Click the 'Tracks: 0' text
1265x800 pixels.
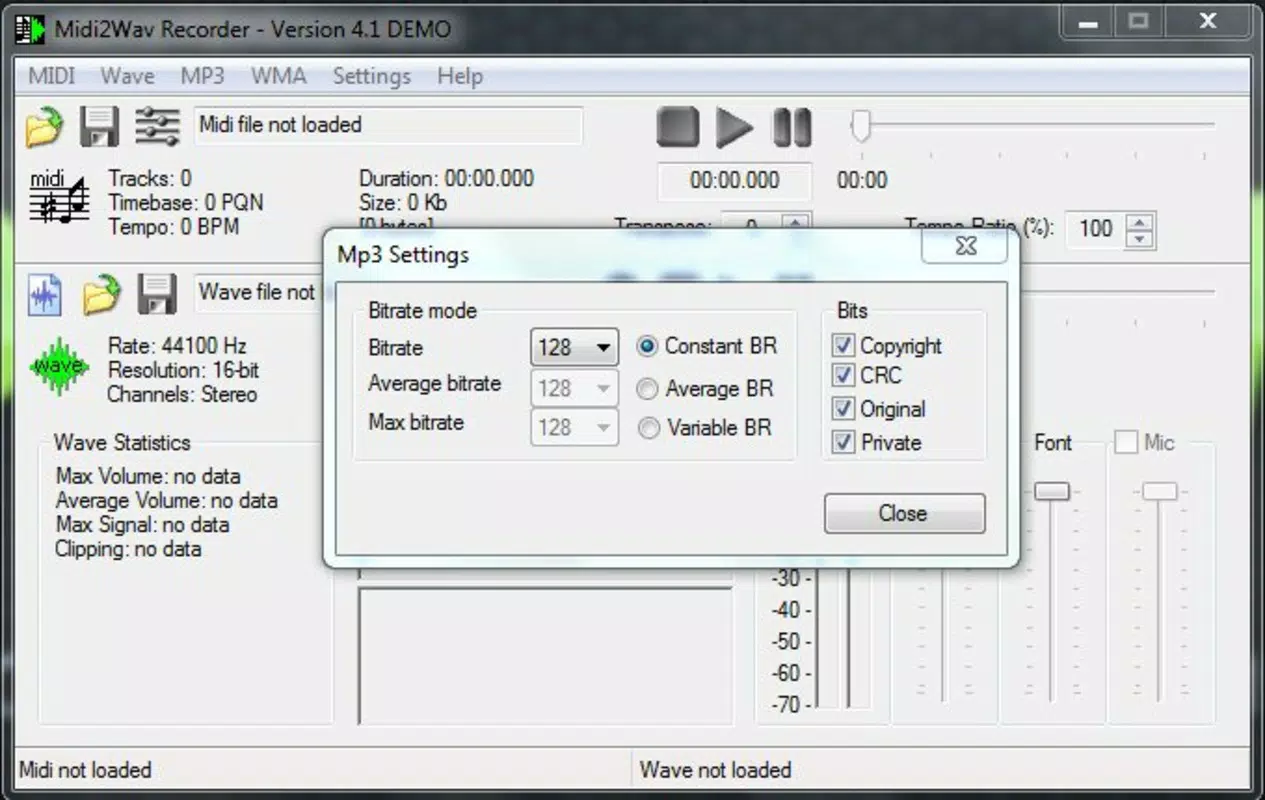pyautogui.click(x=150, y=179)
